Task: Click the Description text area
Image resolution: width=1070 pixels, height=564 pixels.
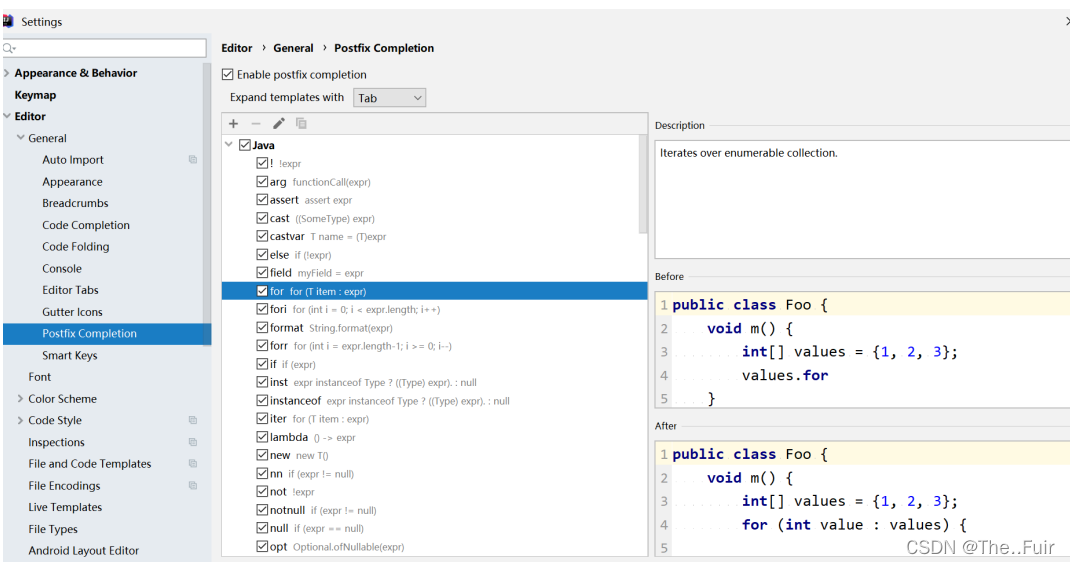Action: (863, 199)
